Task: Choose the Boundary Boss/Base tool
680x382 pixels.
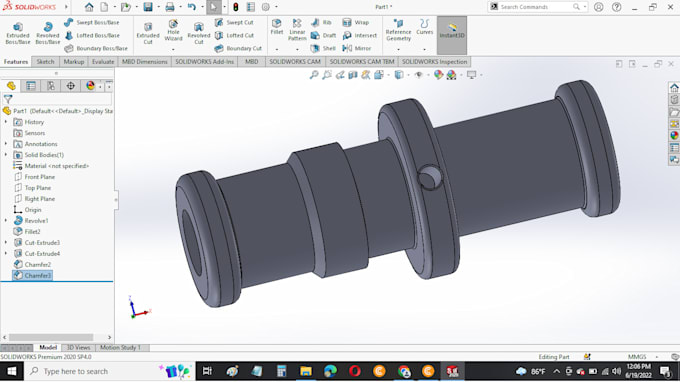Action: 96,48
